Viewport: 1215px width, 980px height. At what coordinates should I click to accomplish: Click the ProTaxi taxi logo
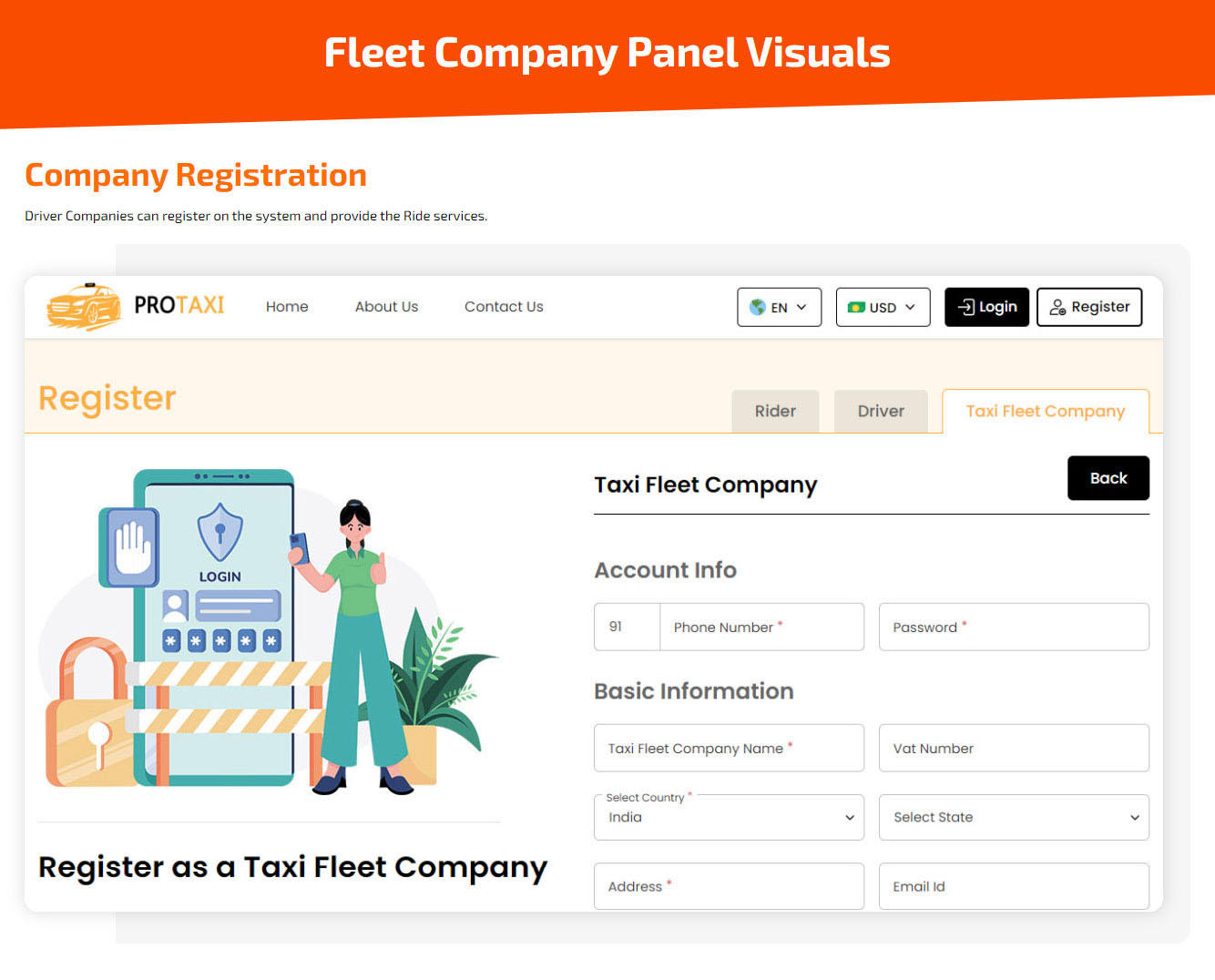tap(83, 306)
